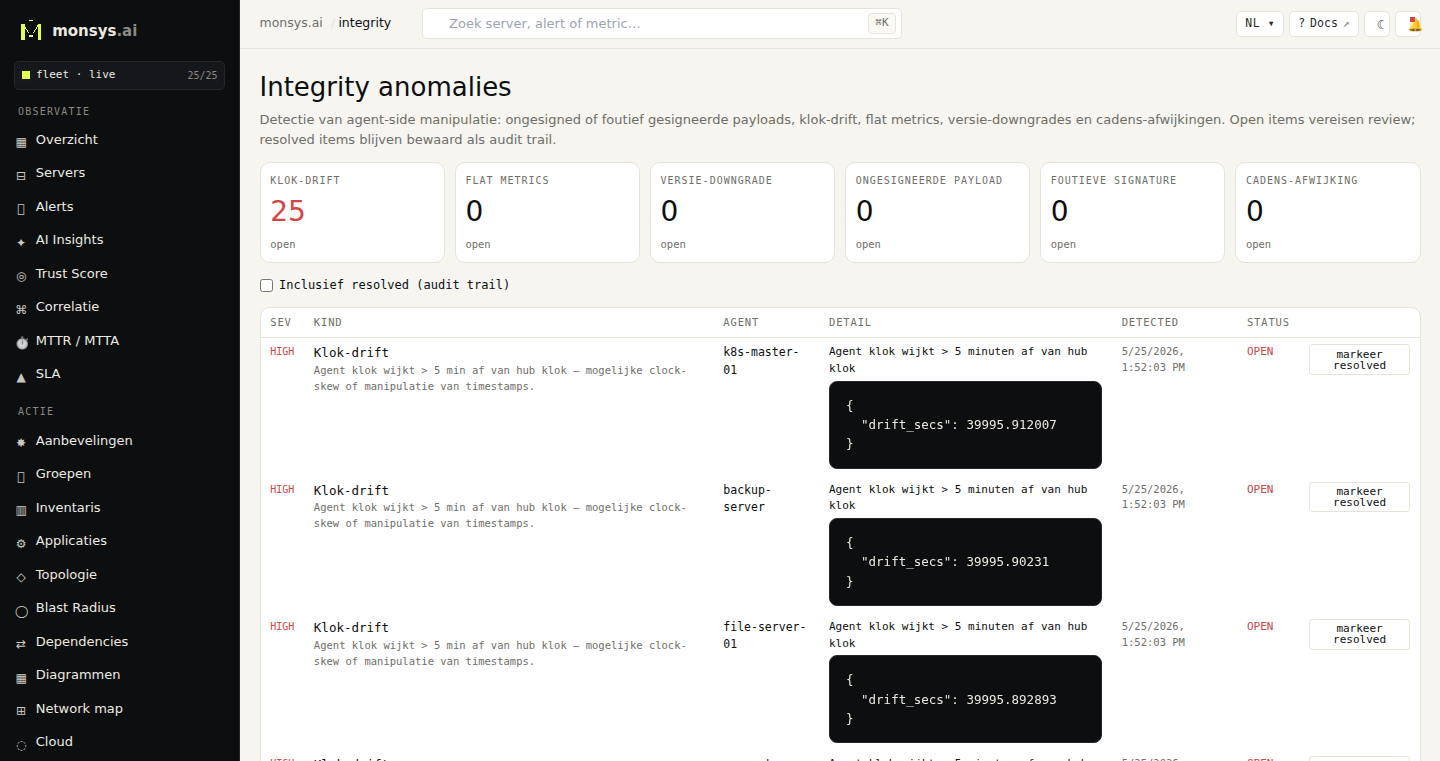Viewport: 1440px width, 761px height.
Task: Click the drift_secs 39995.90231 code block
Action: point(965,562)
